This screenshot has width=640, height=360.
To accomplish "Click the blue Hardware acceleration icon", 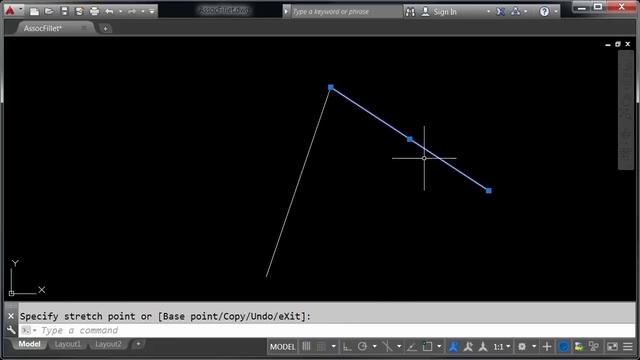I will [x=564, y=347].
